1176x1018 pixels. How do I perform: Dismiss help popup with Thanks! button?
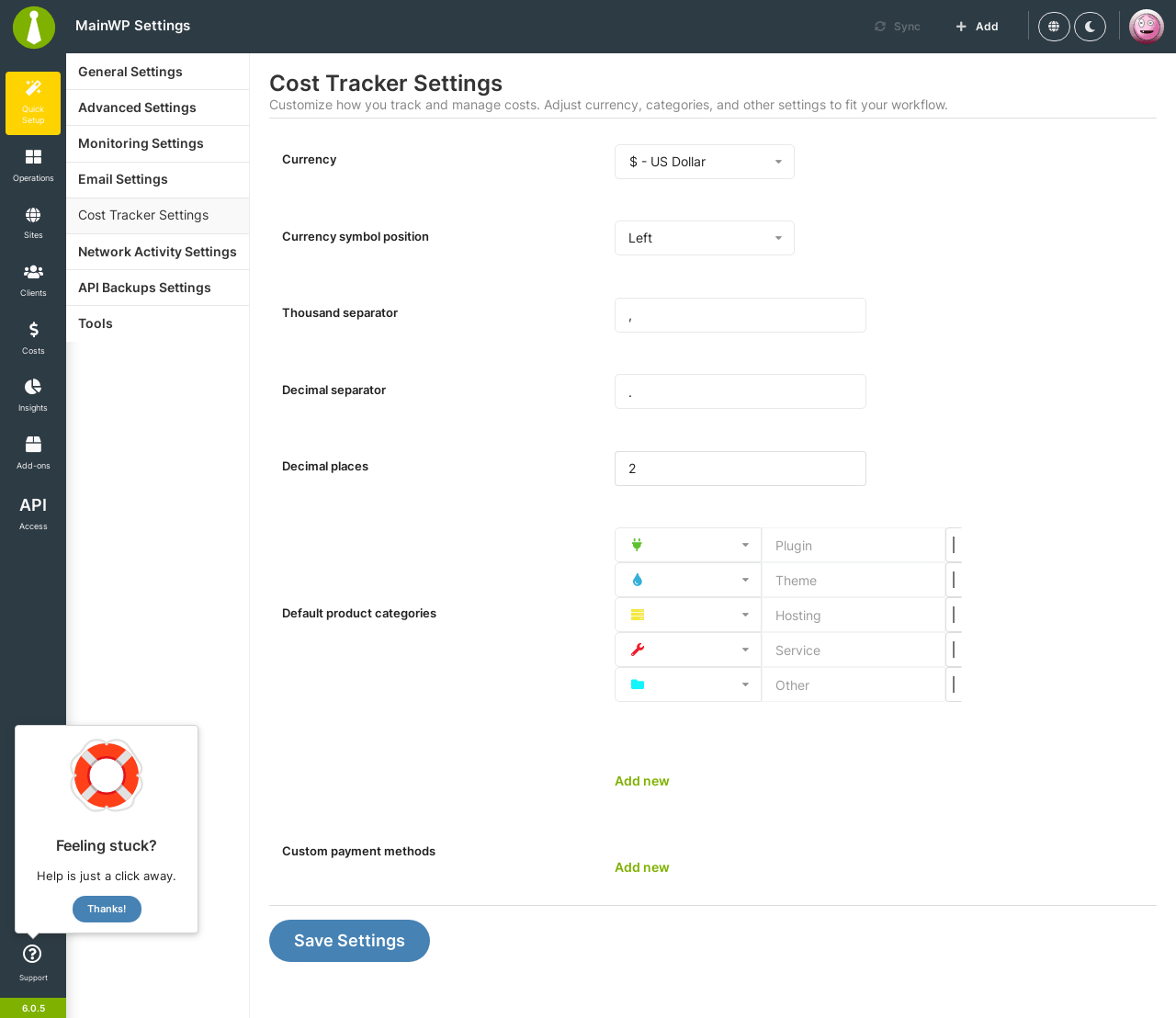107,909
